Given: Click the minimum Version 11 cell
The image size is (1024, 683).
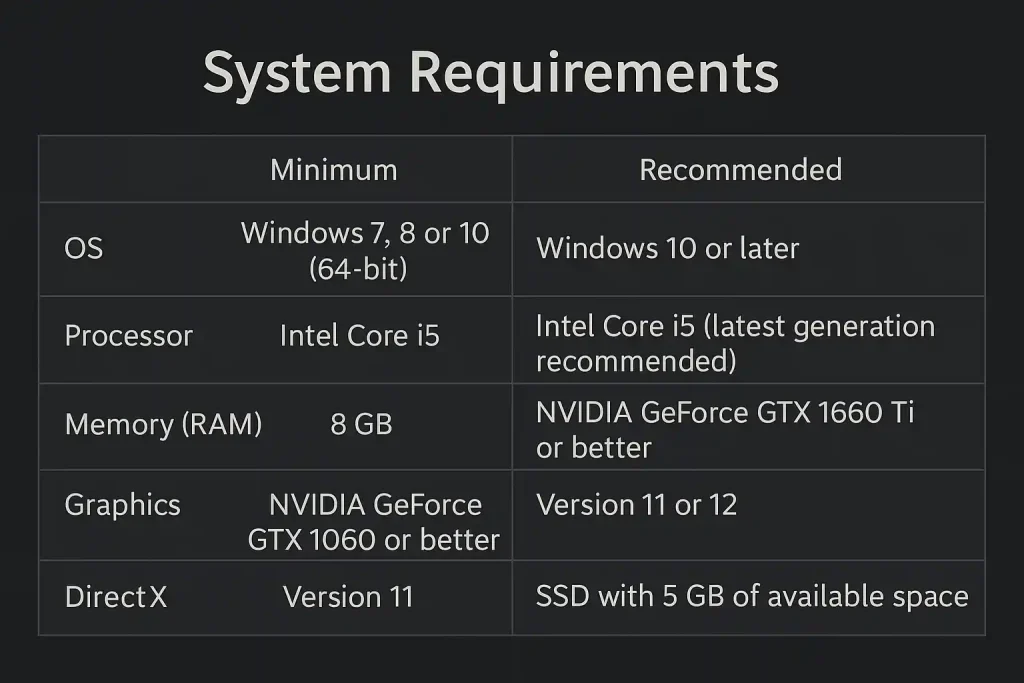Looking at the screenshot, I should 348,597.
